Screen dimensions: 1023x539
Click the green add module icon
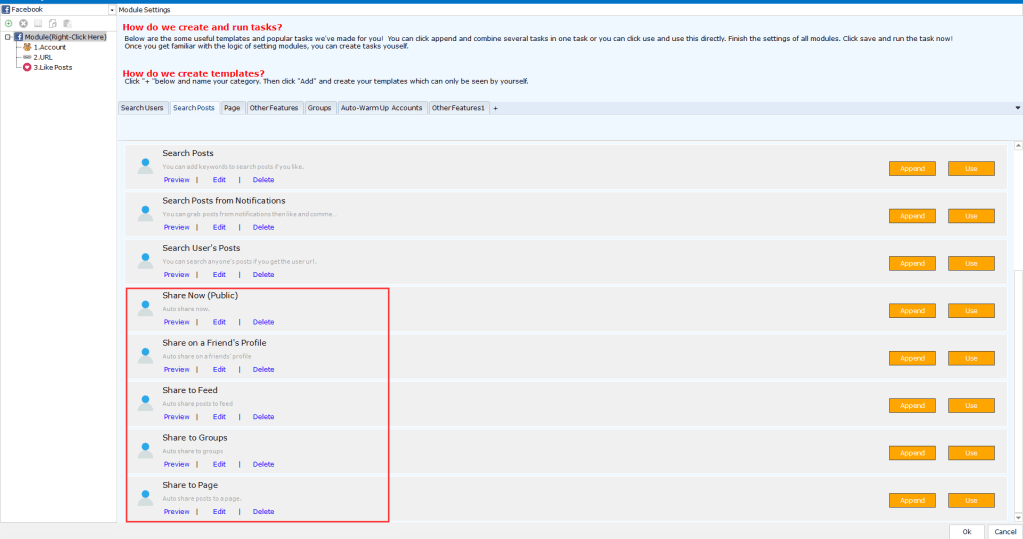pyautogui.click(x=9, y=22)
